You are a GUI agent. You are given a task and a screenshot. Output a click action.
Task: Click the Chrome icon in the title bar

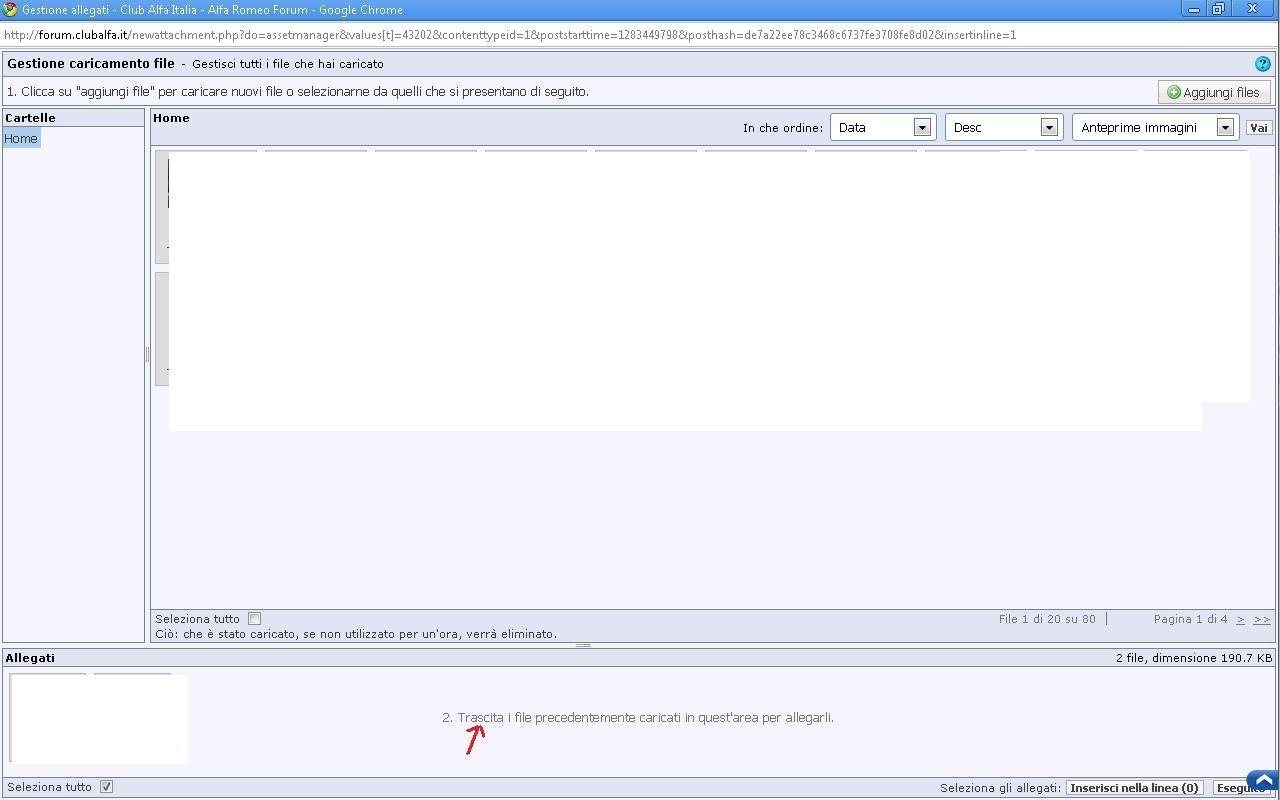(10, 10)
